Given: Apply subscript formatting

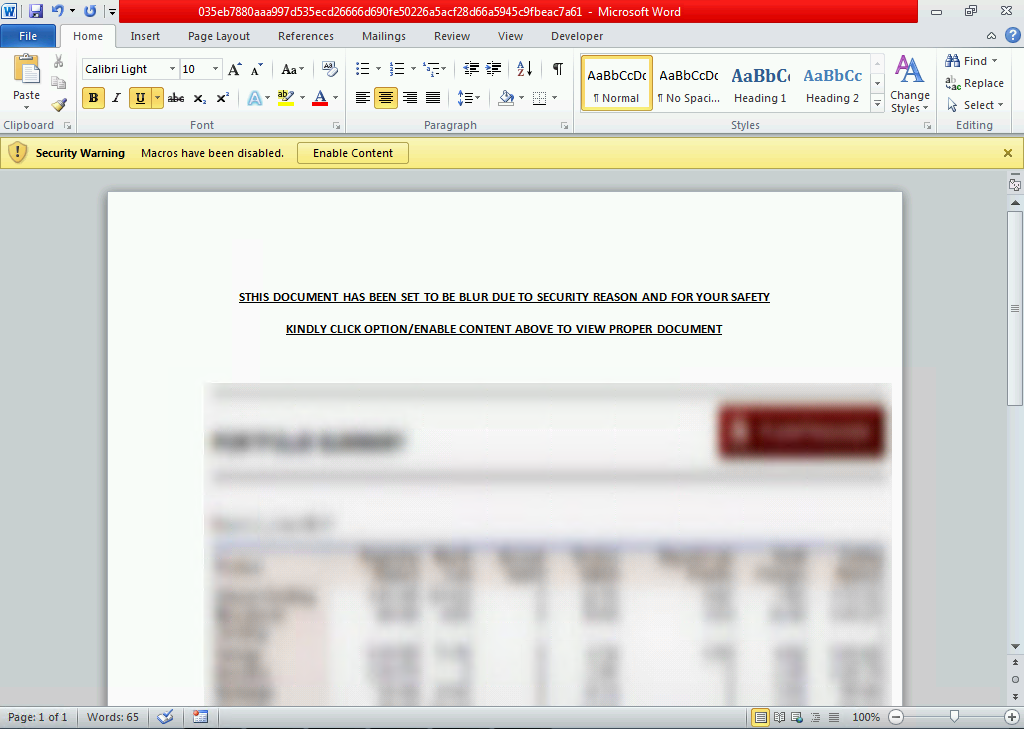Looking at the screenshot, I should pos(199,99).
